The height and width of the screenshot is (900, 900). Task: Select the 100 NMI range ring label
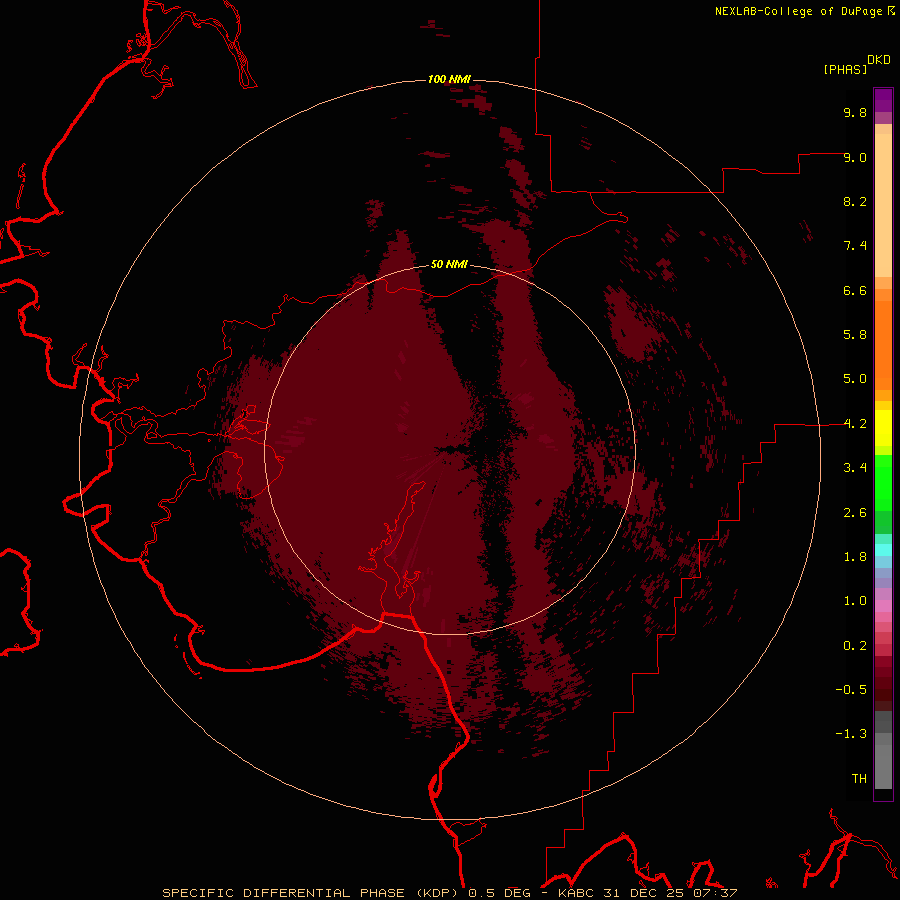pos(449,79)
